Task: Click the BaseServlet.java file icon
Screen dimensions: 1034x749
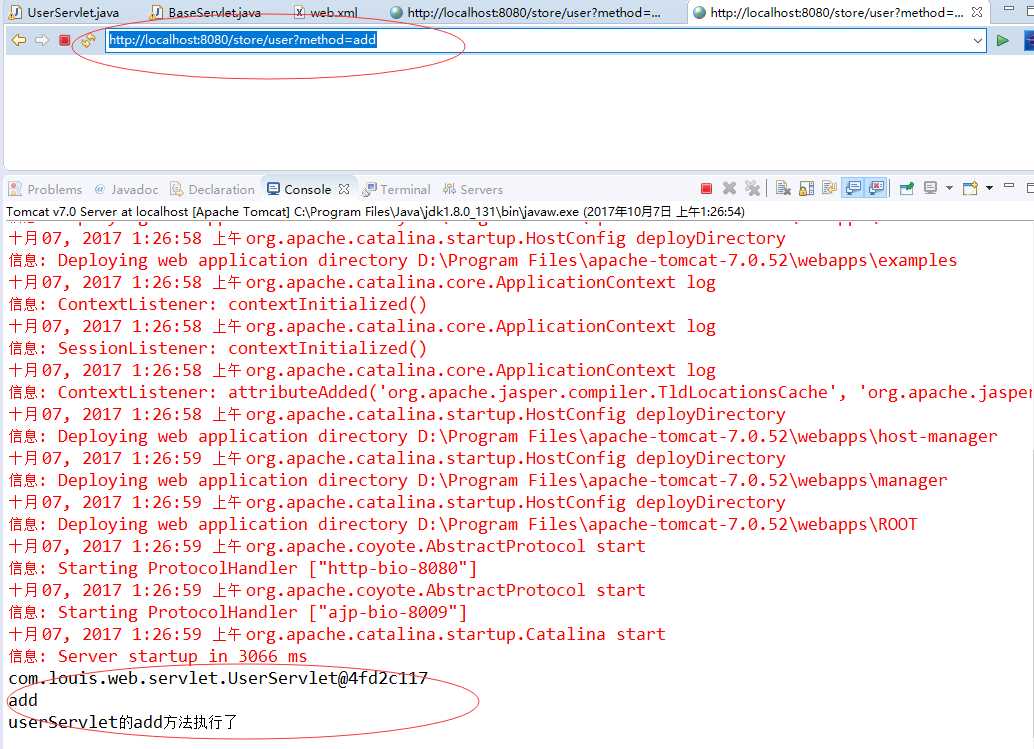Action: click(x=156, y=12)
